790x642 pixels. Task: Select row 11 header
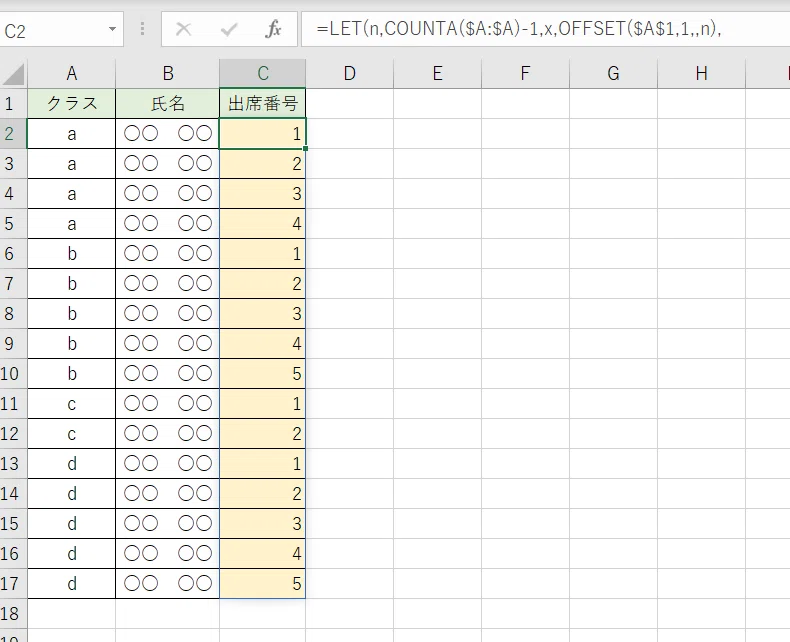(x=13, y=404)
